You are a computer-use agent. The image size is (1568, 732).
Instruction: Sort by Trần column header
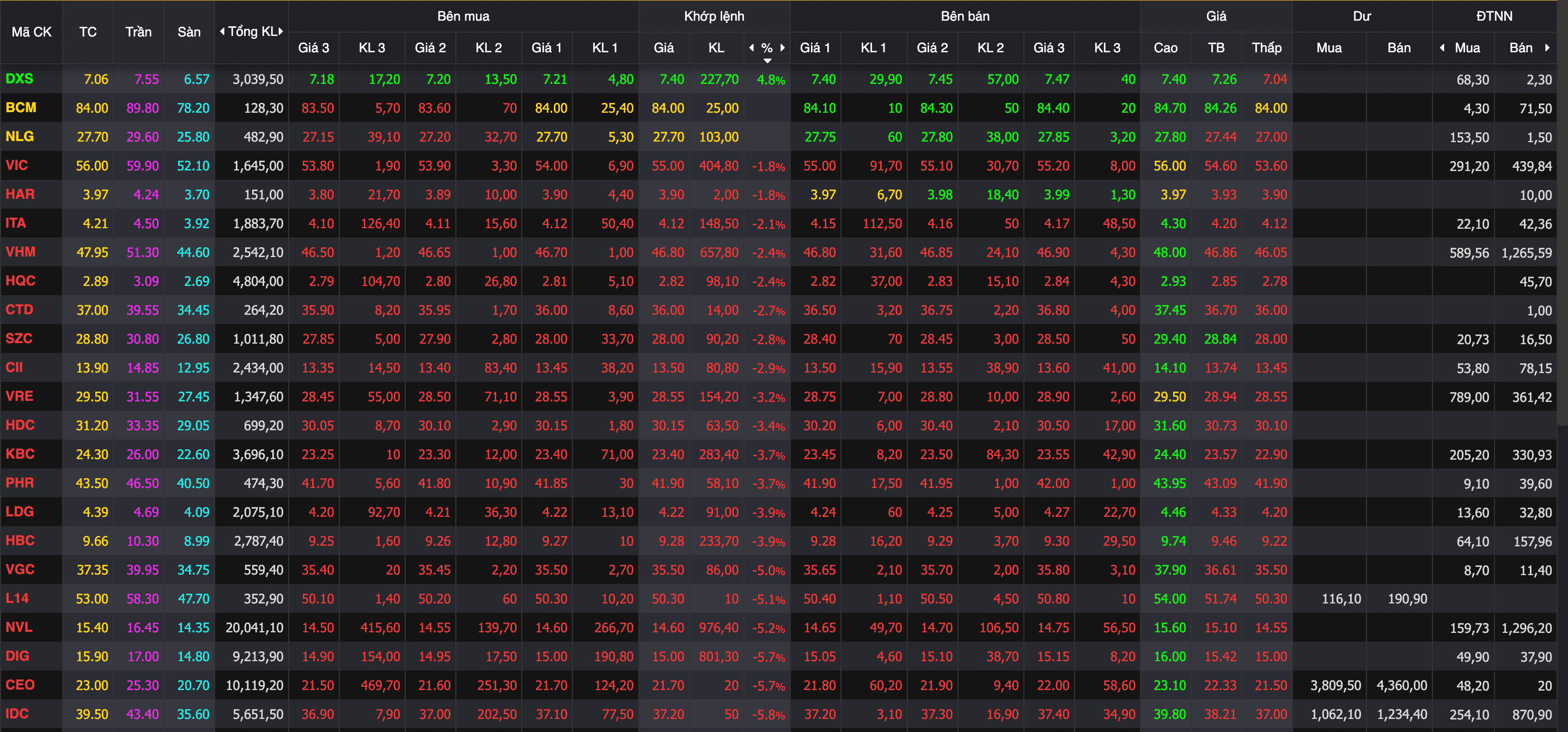138,32
